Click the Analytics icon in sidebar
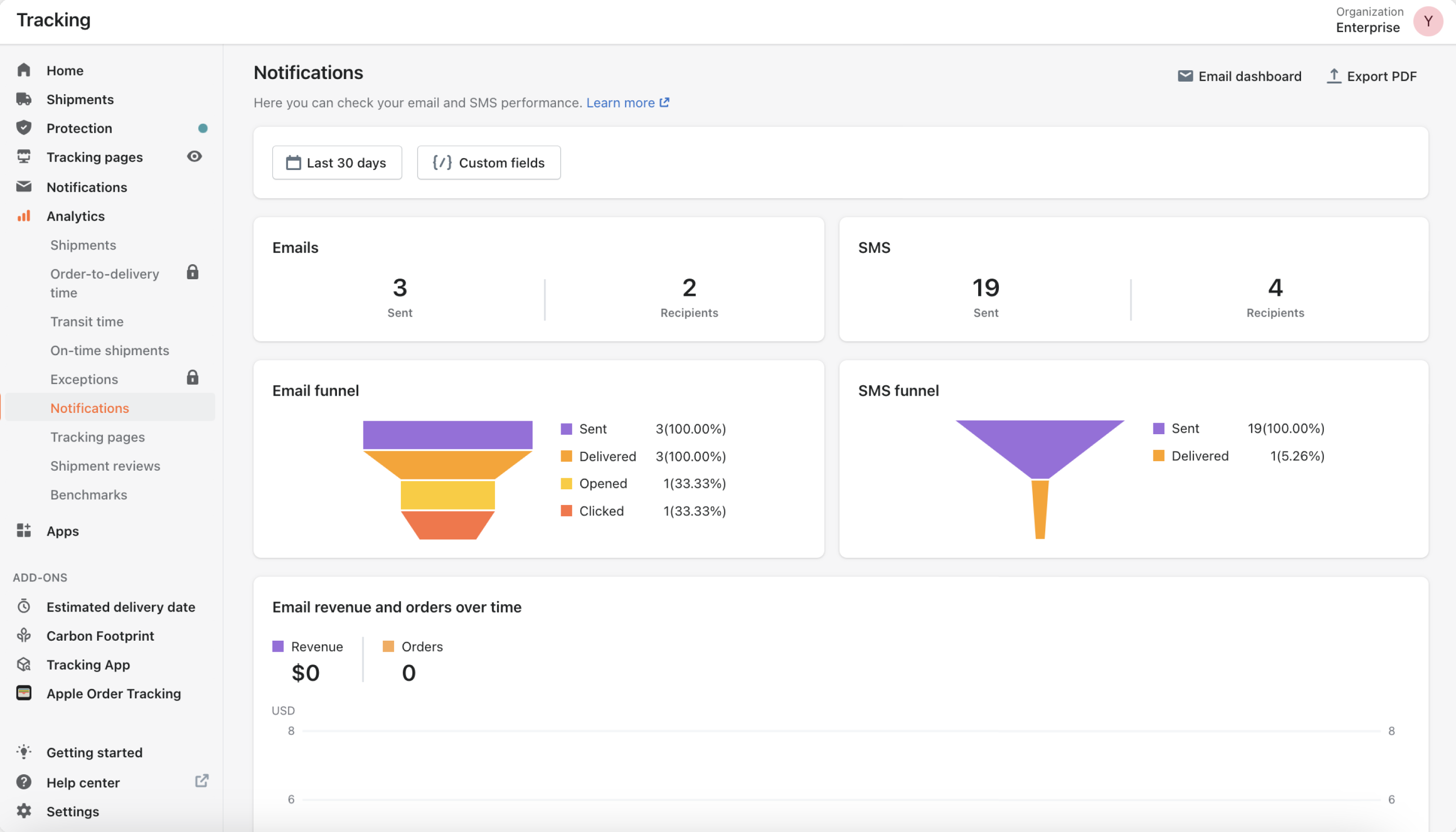The width and height of the screenshot is (1456, 832). tap(24, 215)
